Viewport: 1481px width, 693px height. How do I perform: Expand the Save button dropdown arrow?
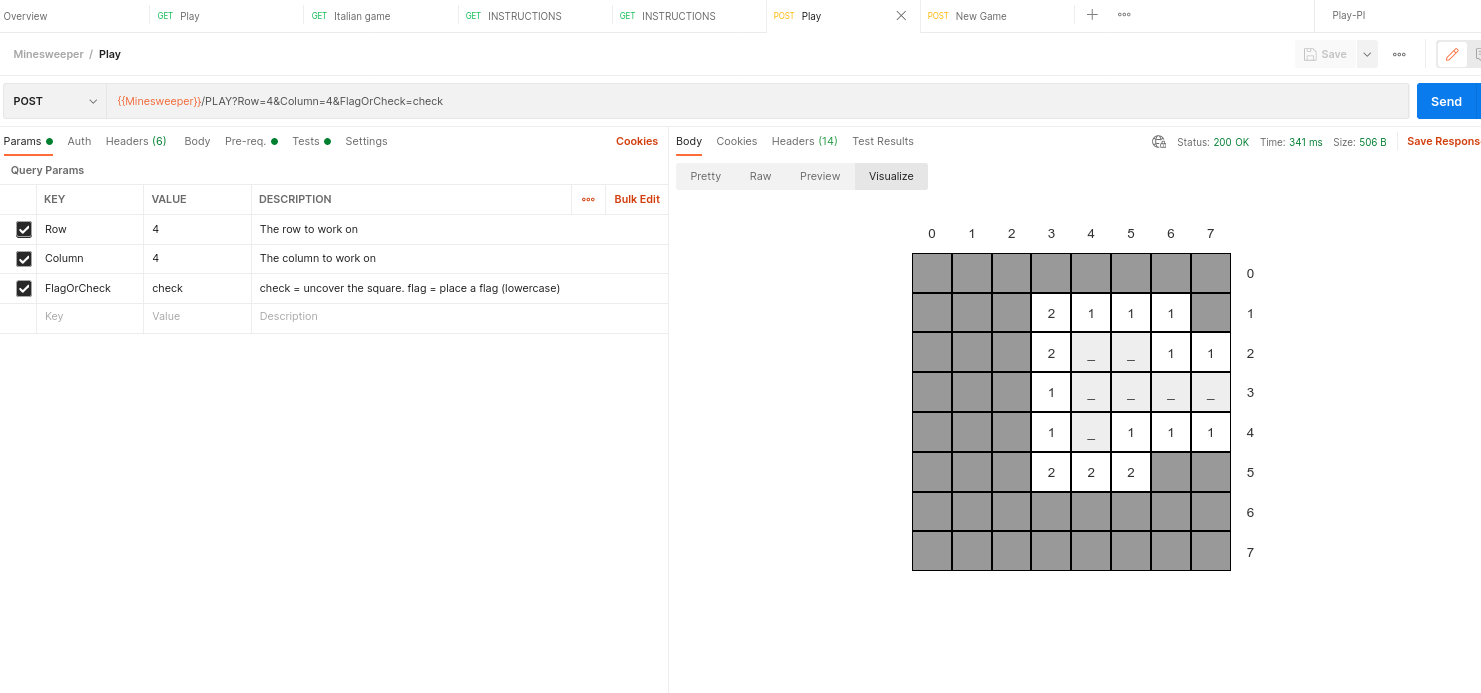[1366, 54]
